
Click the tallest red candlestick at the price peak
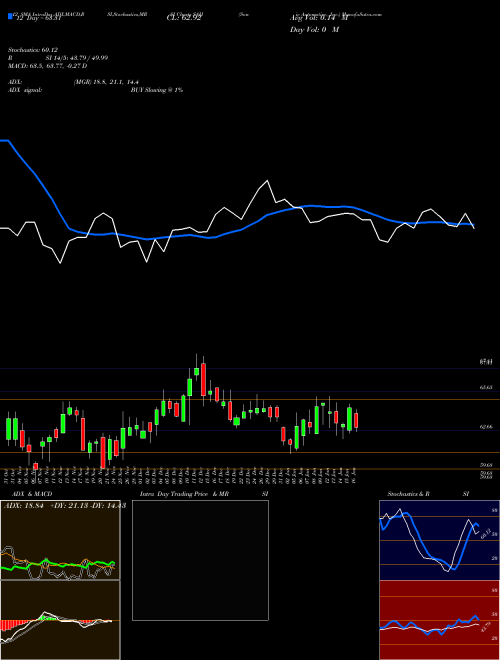click(204, 379)
